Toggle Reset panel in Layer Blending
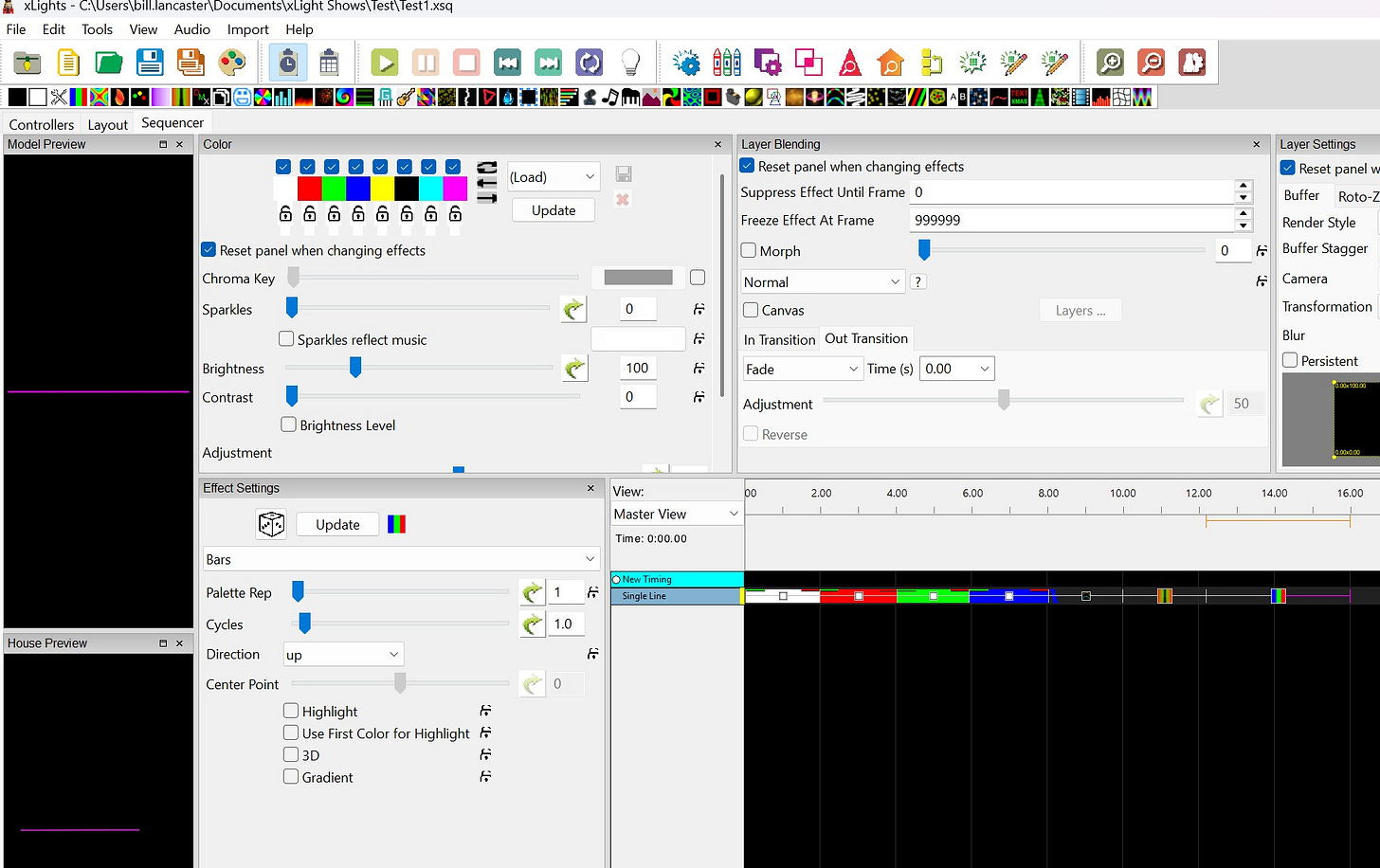The image size is (1380, 868). click(x=747, y=166)
